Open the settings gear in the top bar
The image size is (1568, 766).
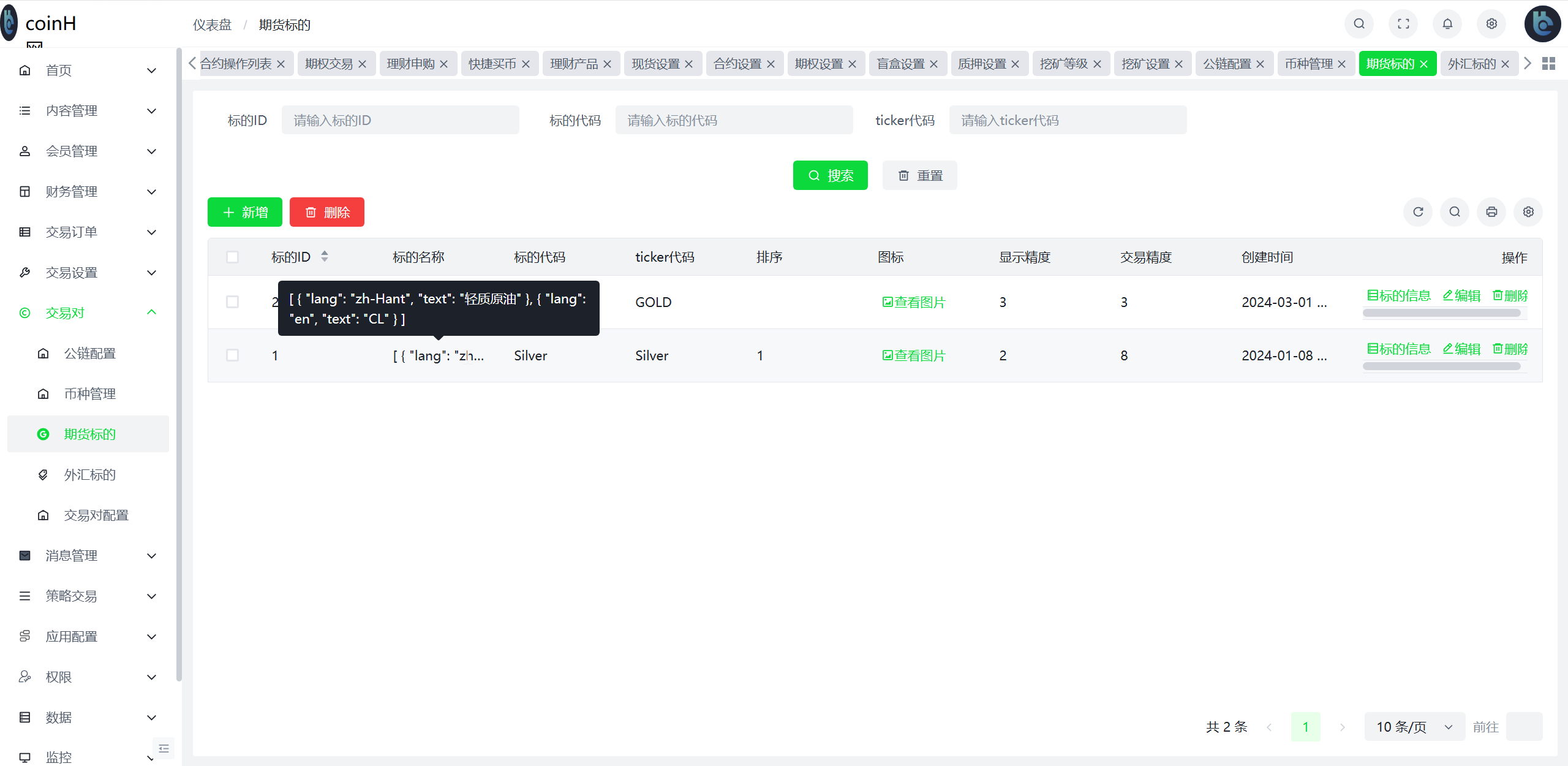pos(1491,24)
